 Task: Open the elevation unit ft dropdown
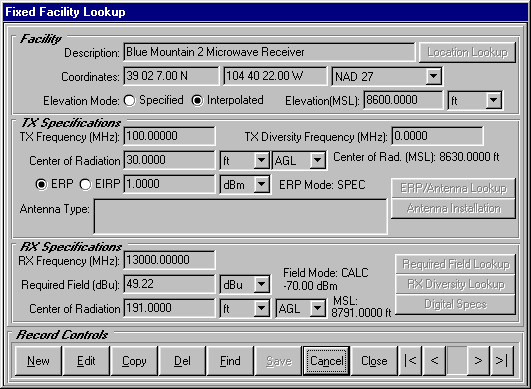pyautogui.click(x=493, y=101)
